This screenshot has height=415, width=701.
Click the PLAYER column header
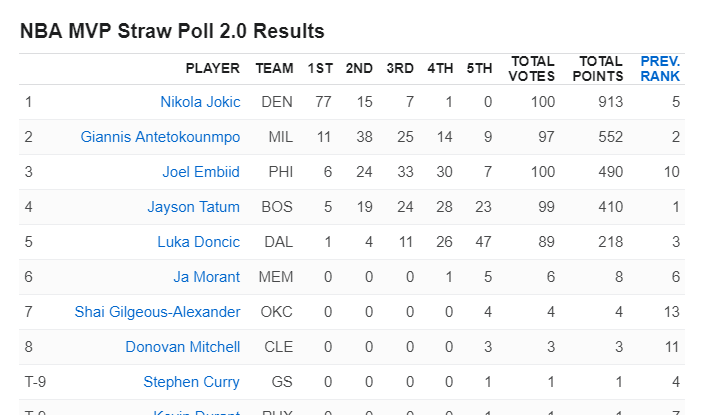pos(212,68)
